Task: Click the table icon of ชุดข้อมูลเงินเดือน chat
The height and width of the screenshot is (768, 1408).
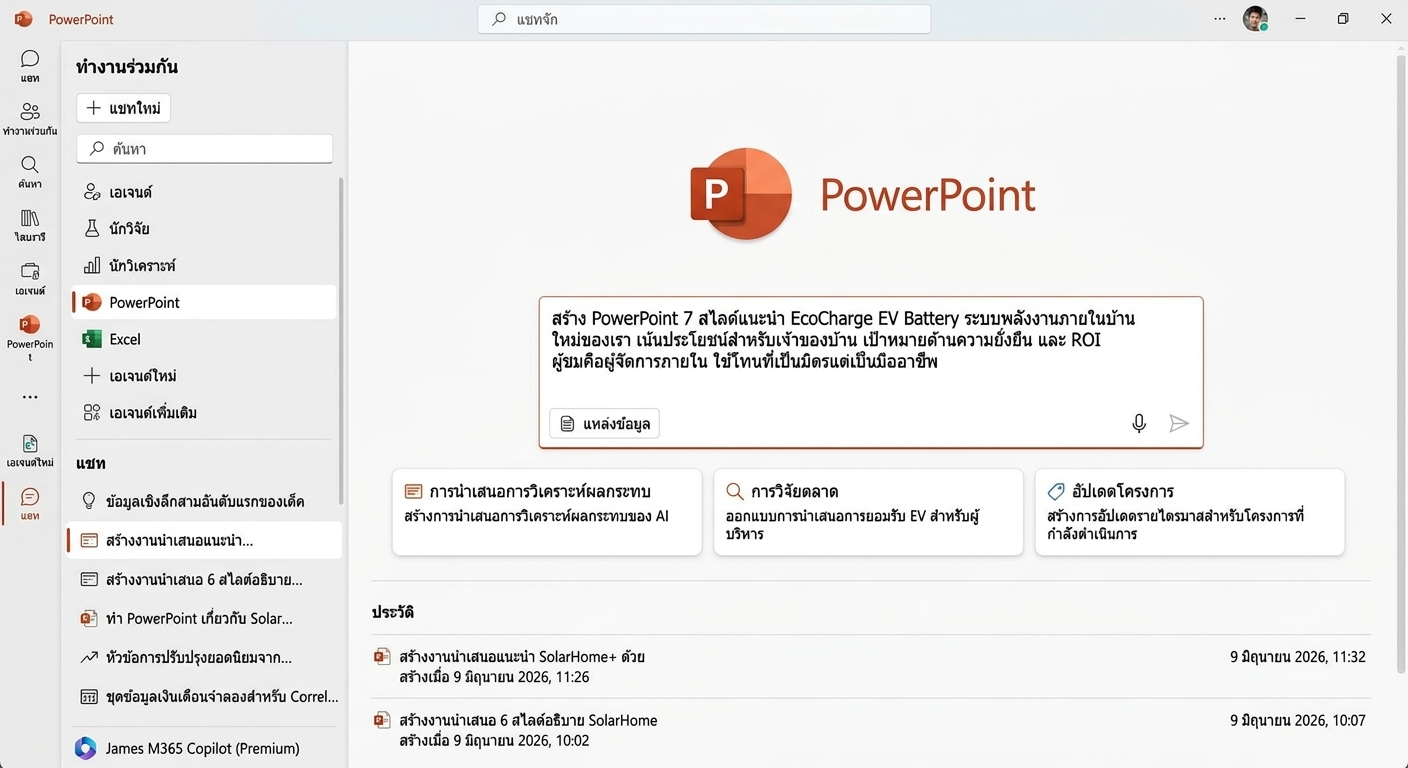Action: click(x=88, y=696)
